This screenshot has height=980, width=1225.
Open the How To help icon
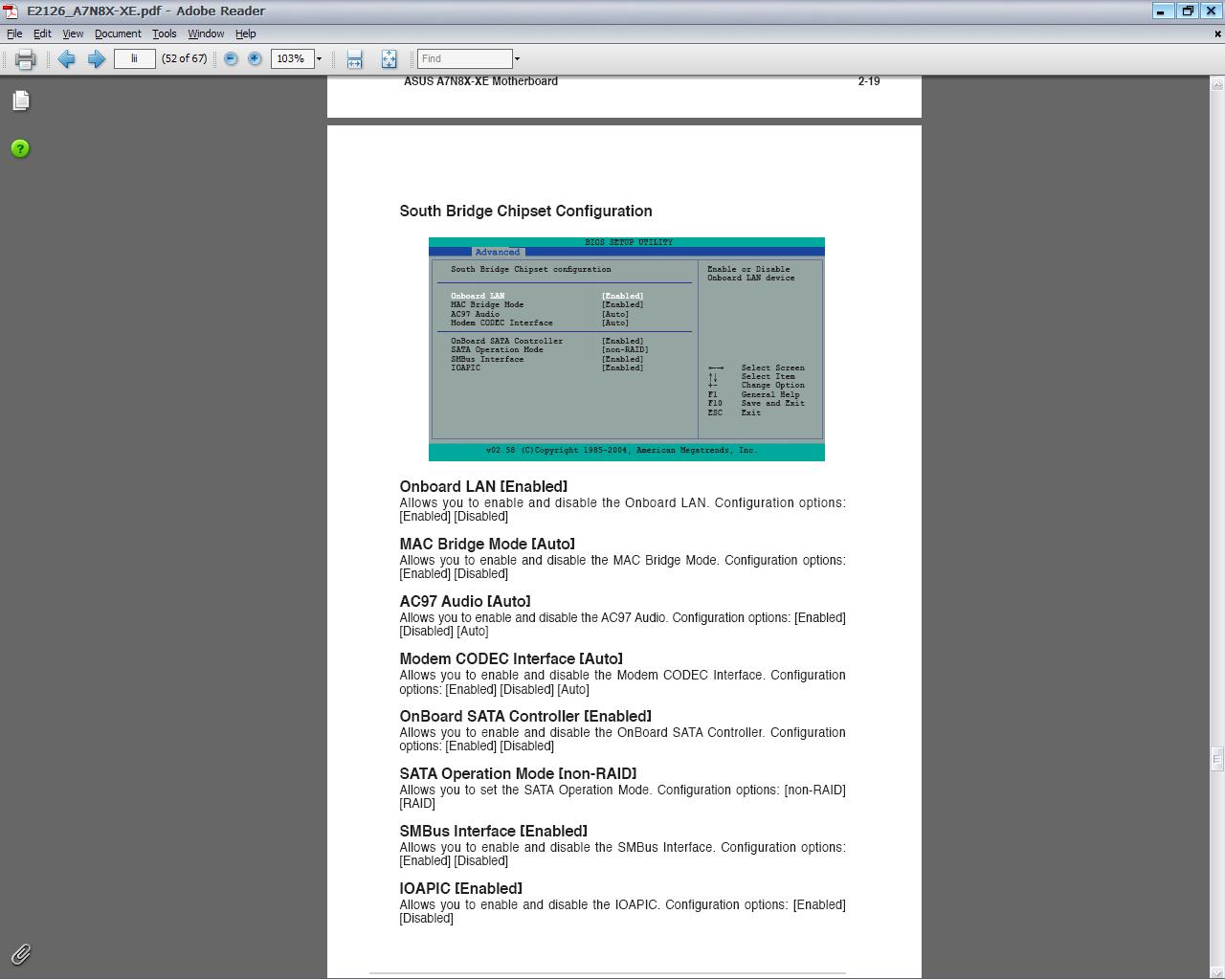coord(20,148)
